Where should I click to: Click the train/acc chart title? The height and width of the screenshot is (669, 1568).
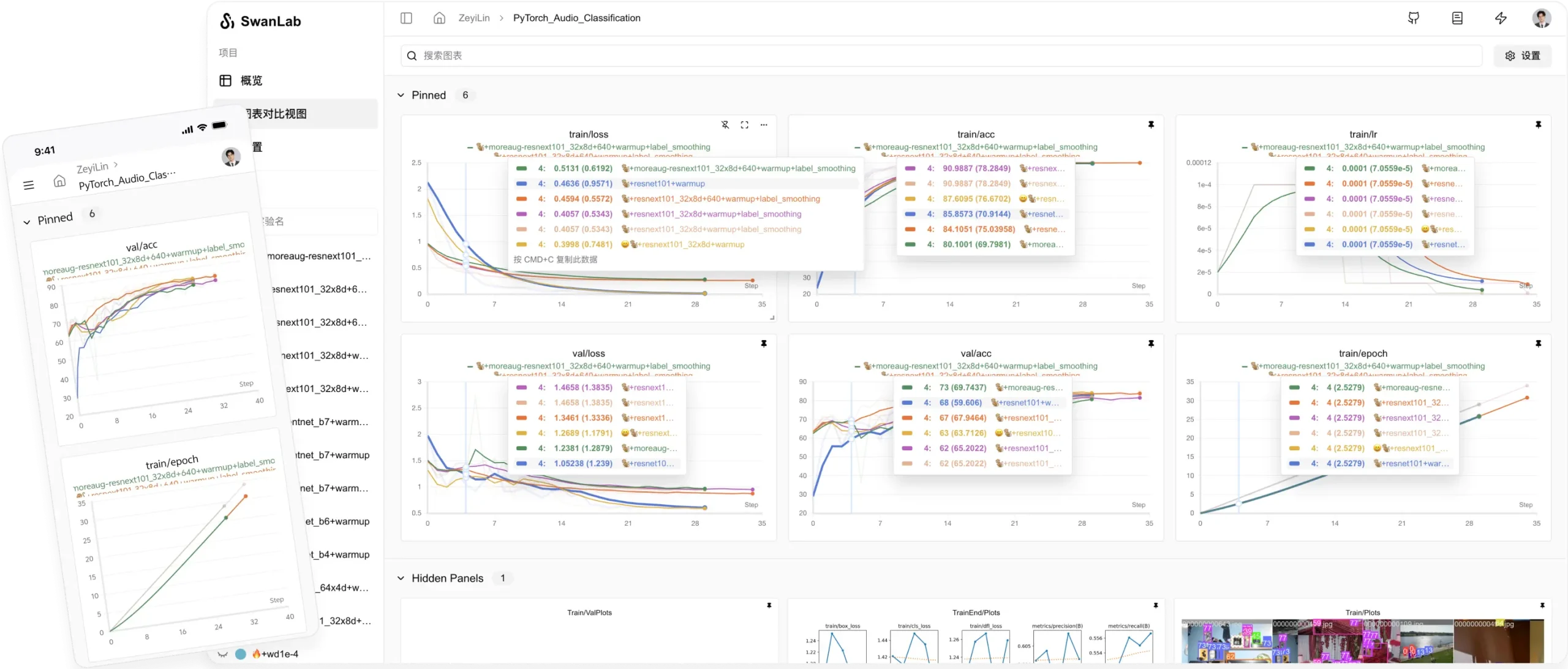point(976,134)
